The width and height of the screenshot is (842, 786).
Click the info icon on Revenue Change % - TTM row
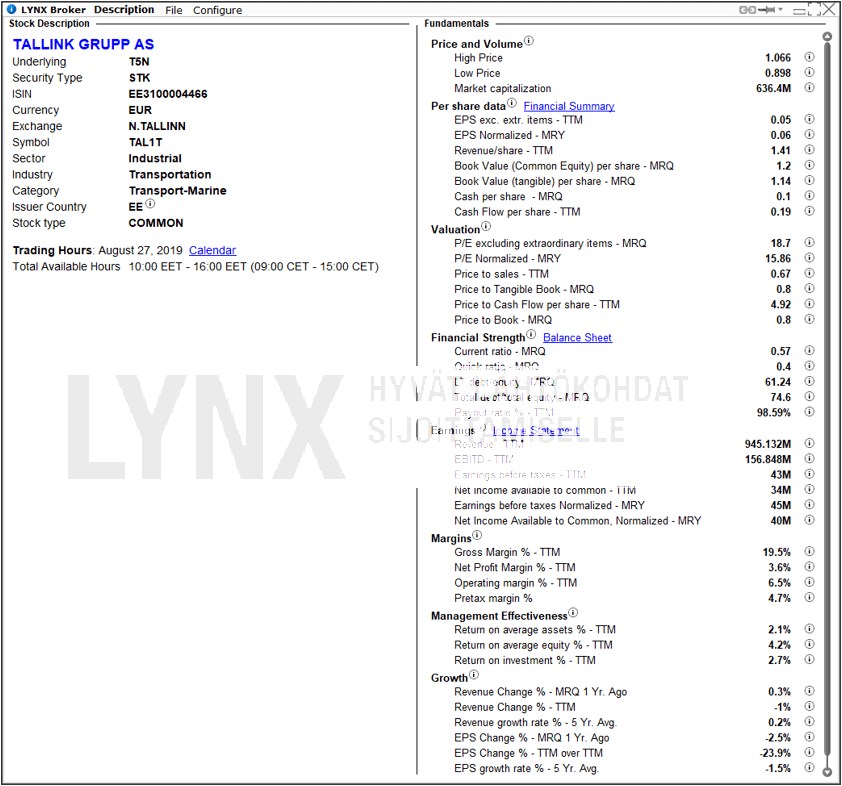[809, 707]
